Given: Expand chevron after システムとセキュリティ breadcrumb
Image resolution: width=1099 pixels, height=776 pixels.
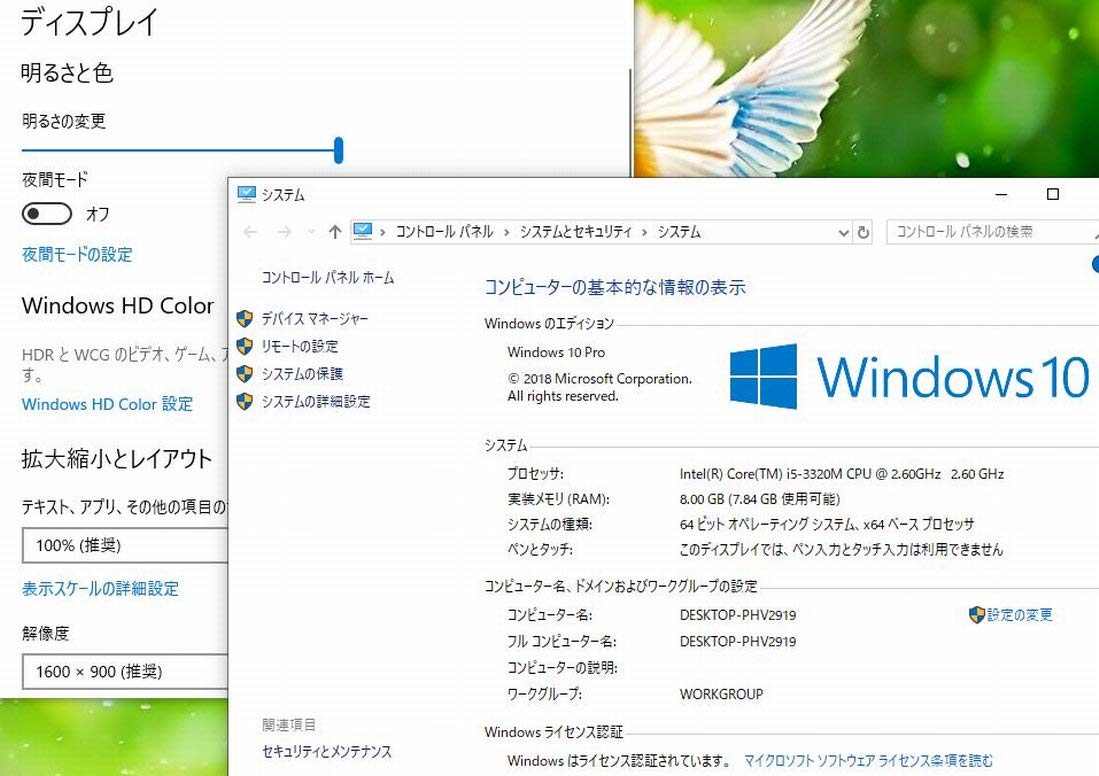Looking at the screenshot, I should click(645, 233).
